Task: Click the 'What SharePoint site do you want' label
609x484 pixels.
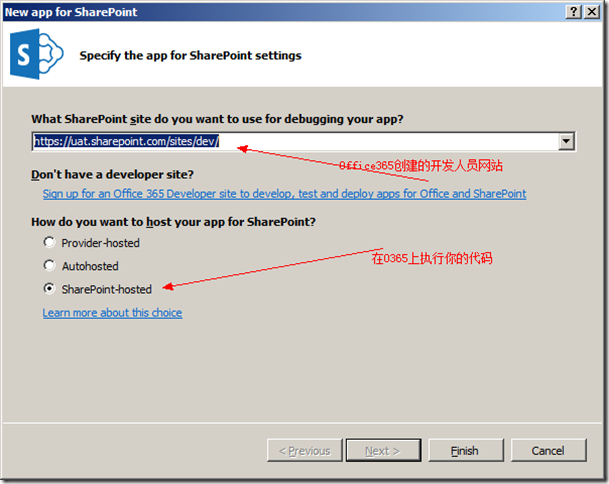Action: pos(217,119)
